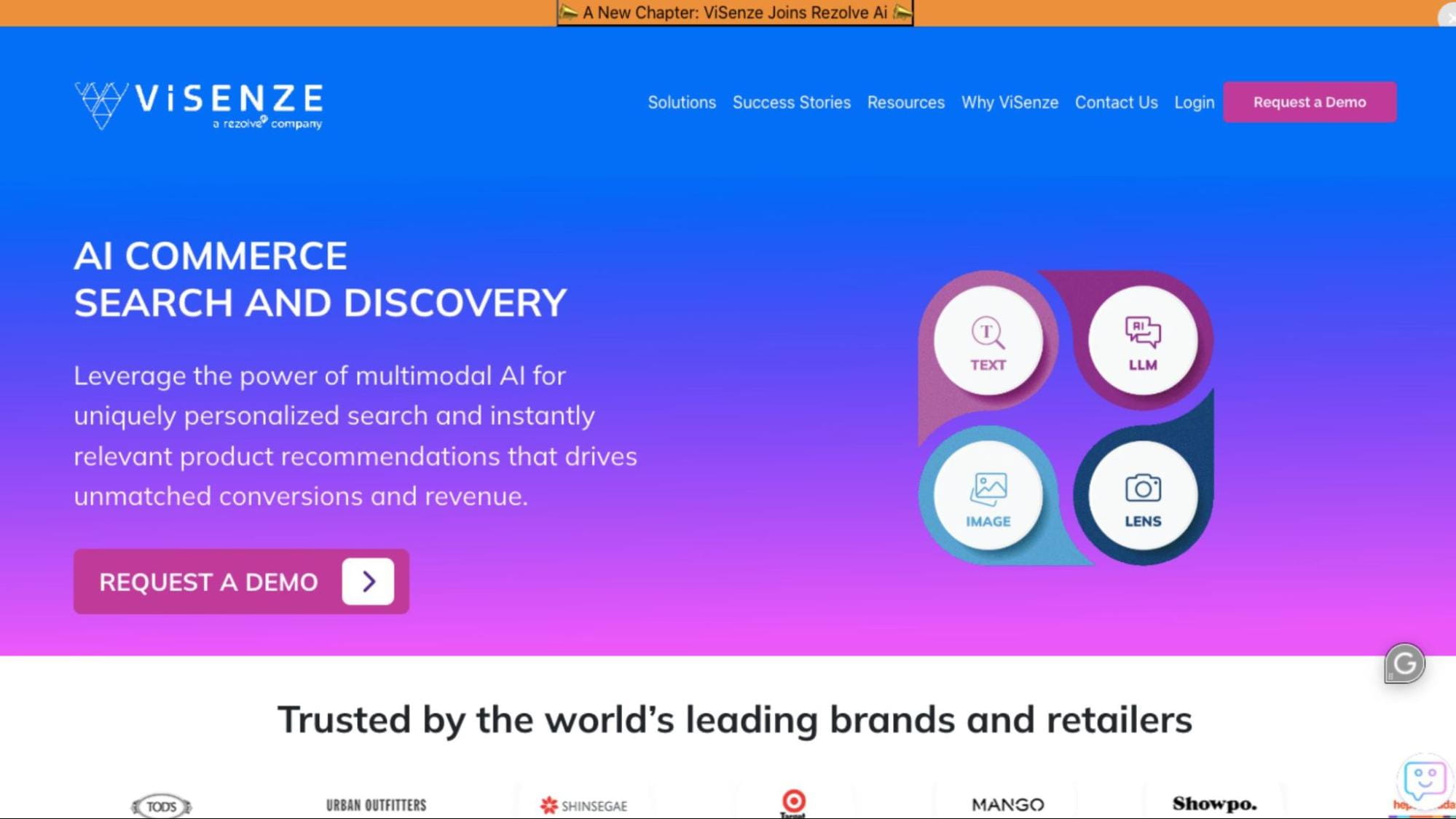Click the Target bullseye logo
1456x819 pixels.
(x=793, y=803)
